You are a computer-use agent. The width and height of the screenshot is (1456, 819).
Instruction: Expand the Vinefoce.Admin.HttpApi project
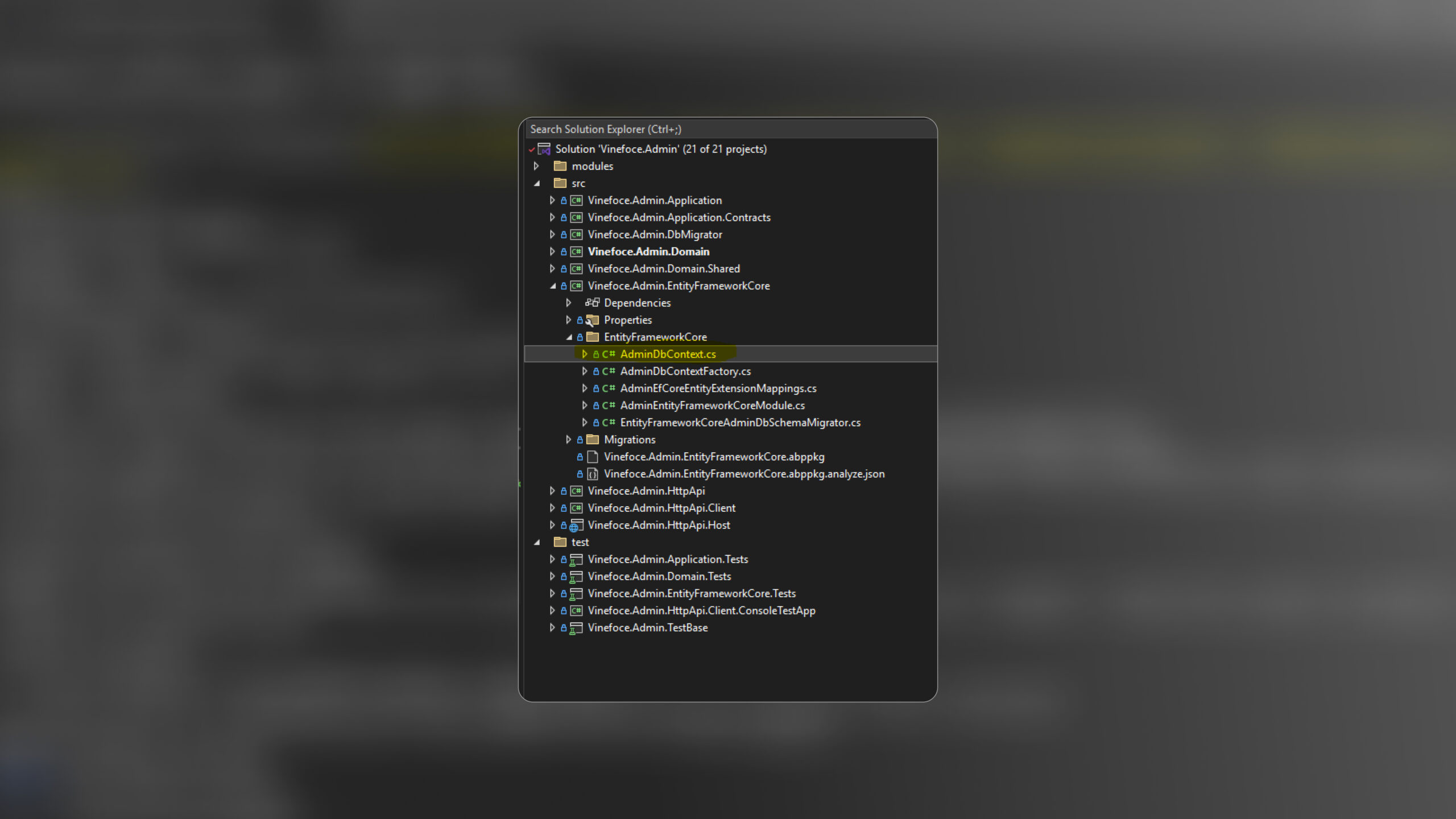pyautogui.click(x=552, y=491)
